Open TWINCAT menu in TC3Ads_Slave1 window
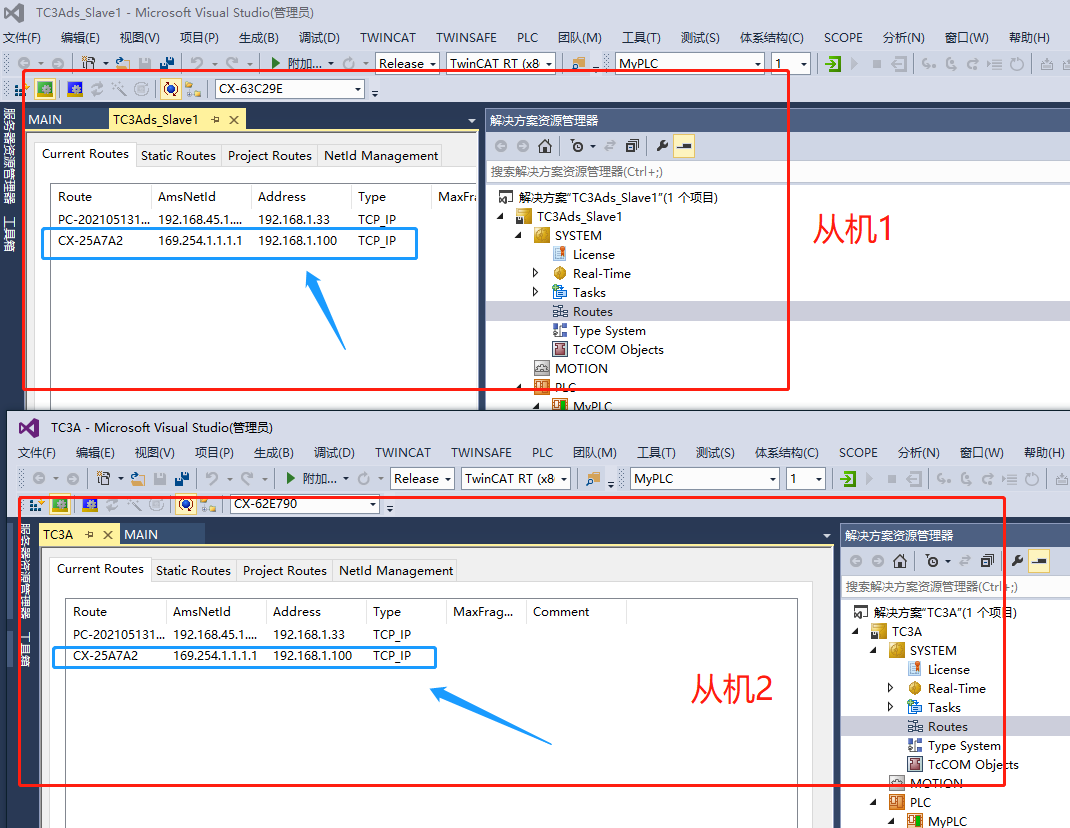The height and width of the screenshot is (828, 1070). 388,38
